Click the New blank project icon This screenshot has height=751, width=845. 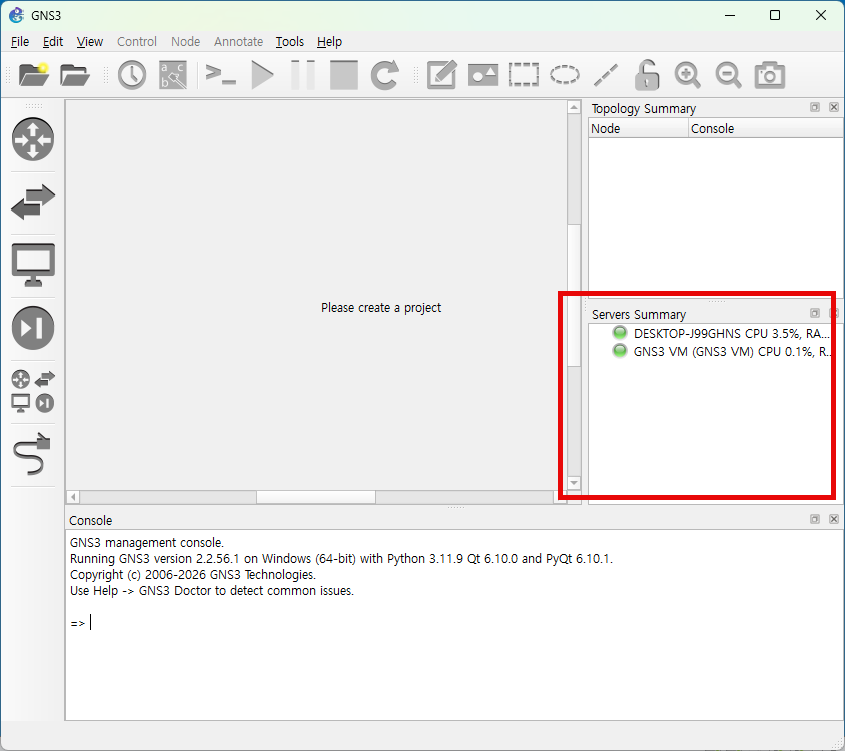click(33, 75)
